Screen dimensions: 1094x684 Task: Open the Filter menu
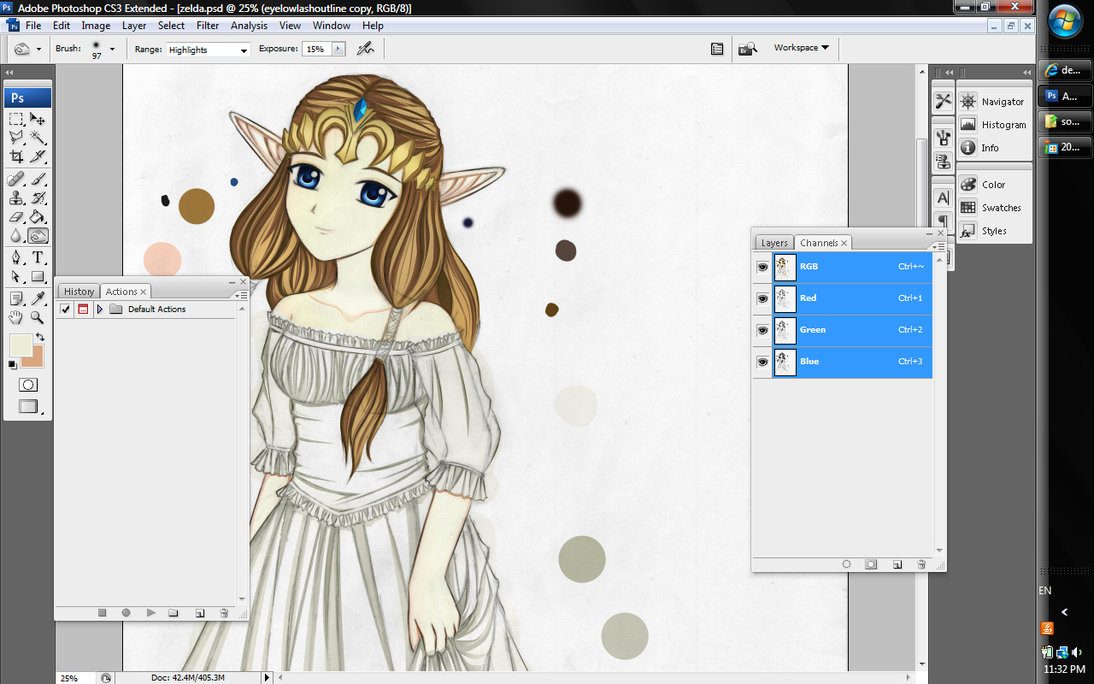click(207, 25)
